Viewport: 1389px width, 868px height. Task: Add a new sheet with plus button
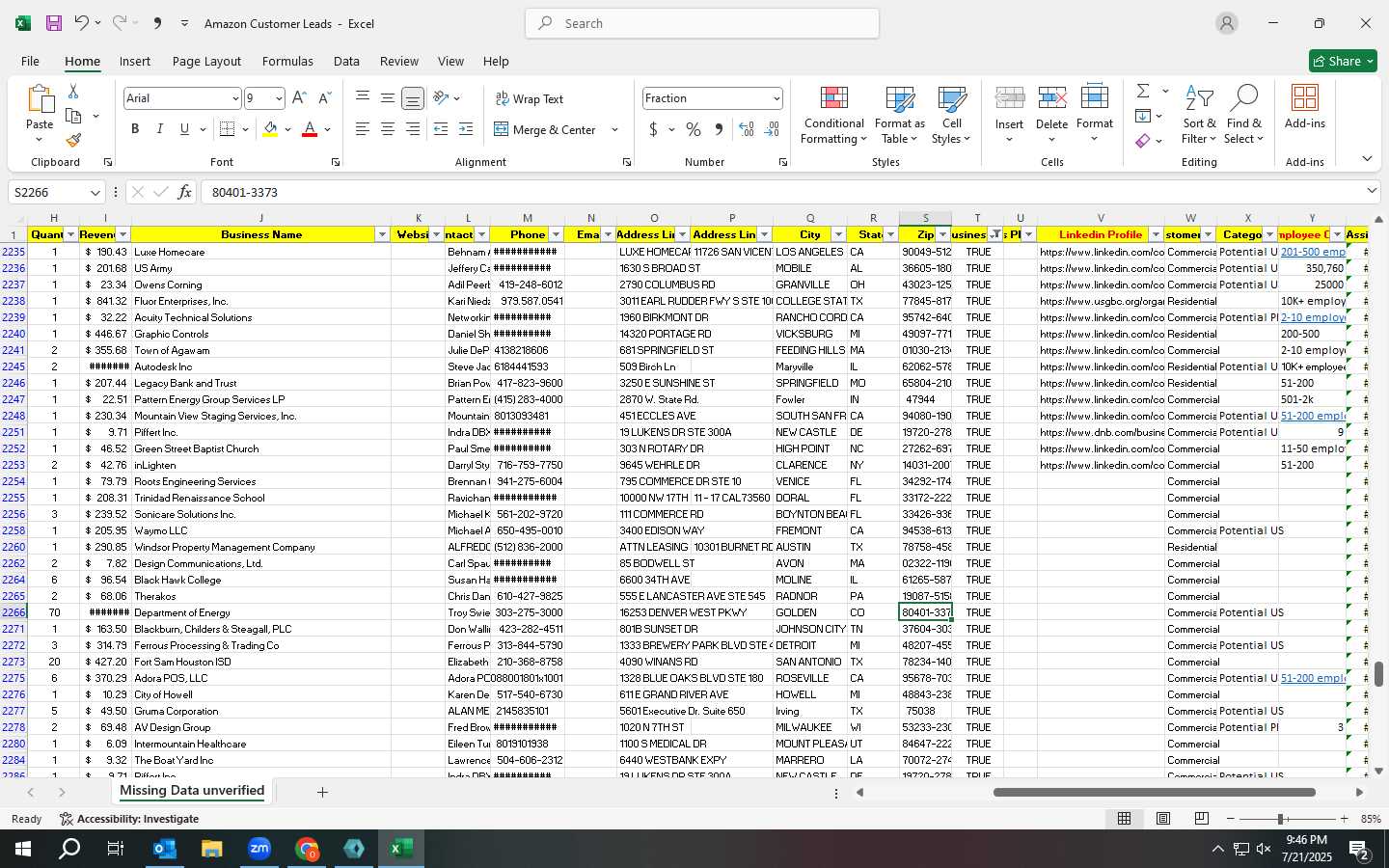tap(322, 792)
